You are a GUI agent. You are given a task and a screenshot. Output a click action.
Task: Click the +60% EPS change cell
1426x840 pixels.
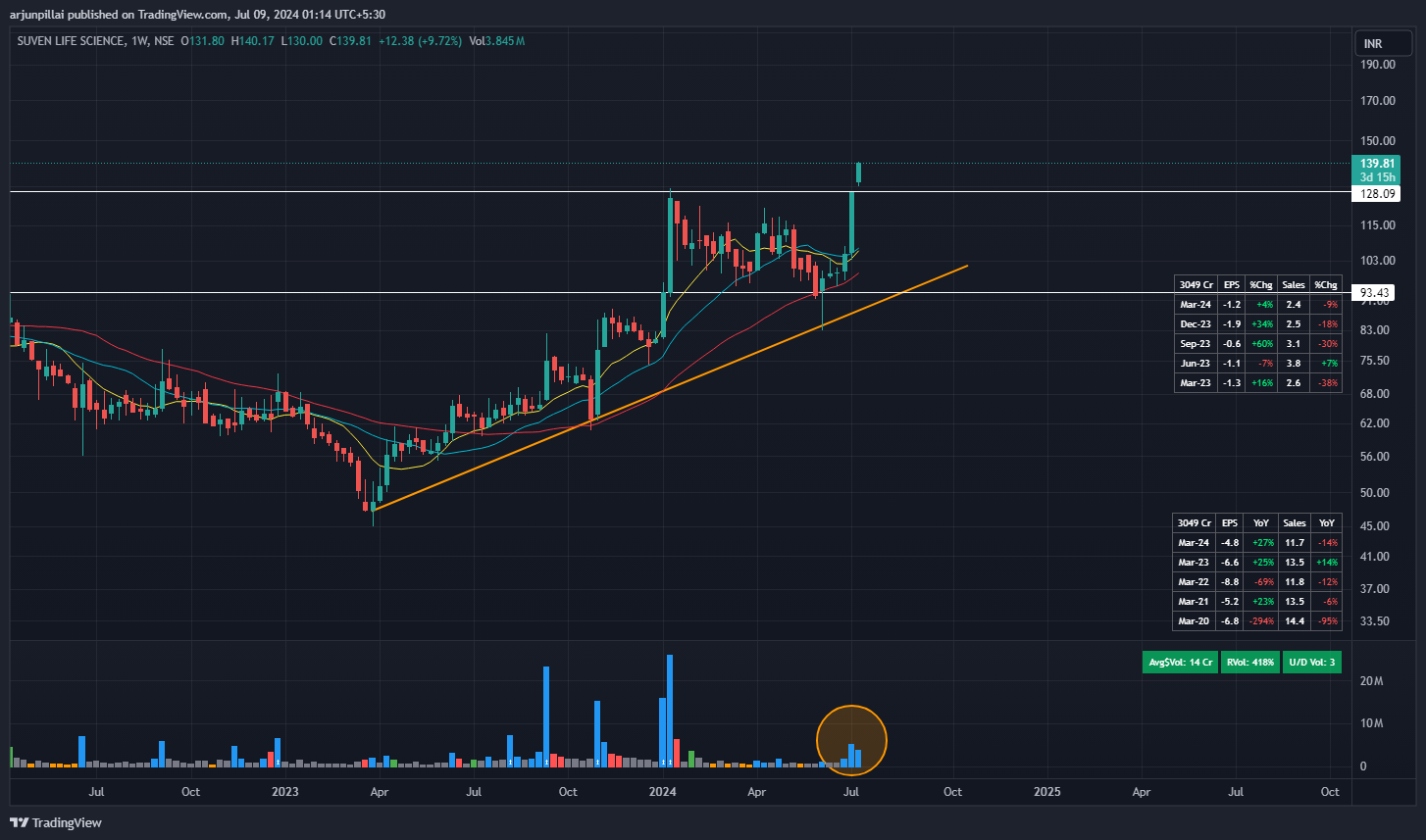click(1261, 343)
